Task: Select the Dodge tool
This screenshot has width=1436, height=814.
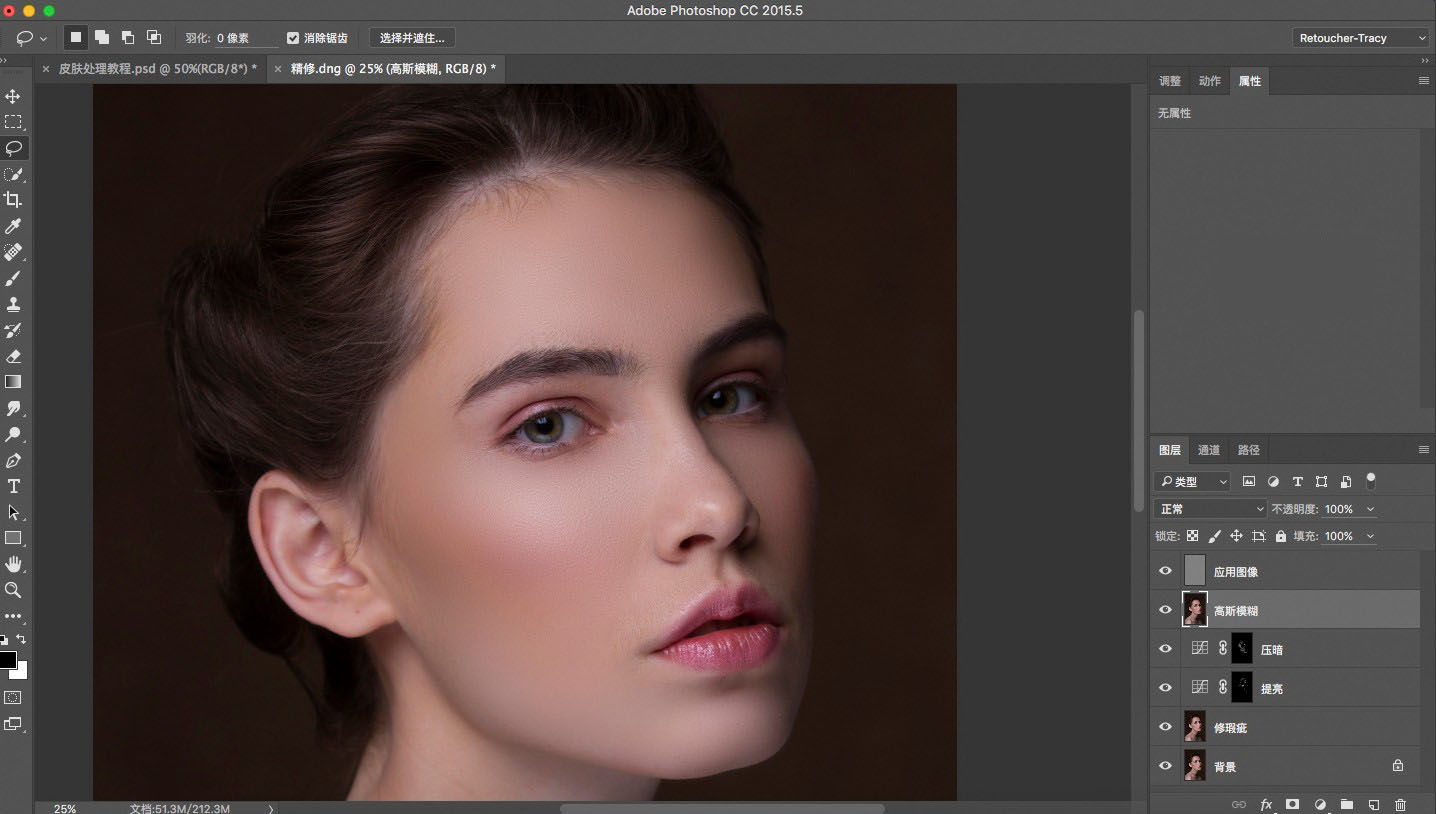Action: coord(13,434)
